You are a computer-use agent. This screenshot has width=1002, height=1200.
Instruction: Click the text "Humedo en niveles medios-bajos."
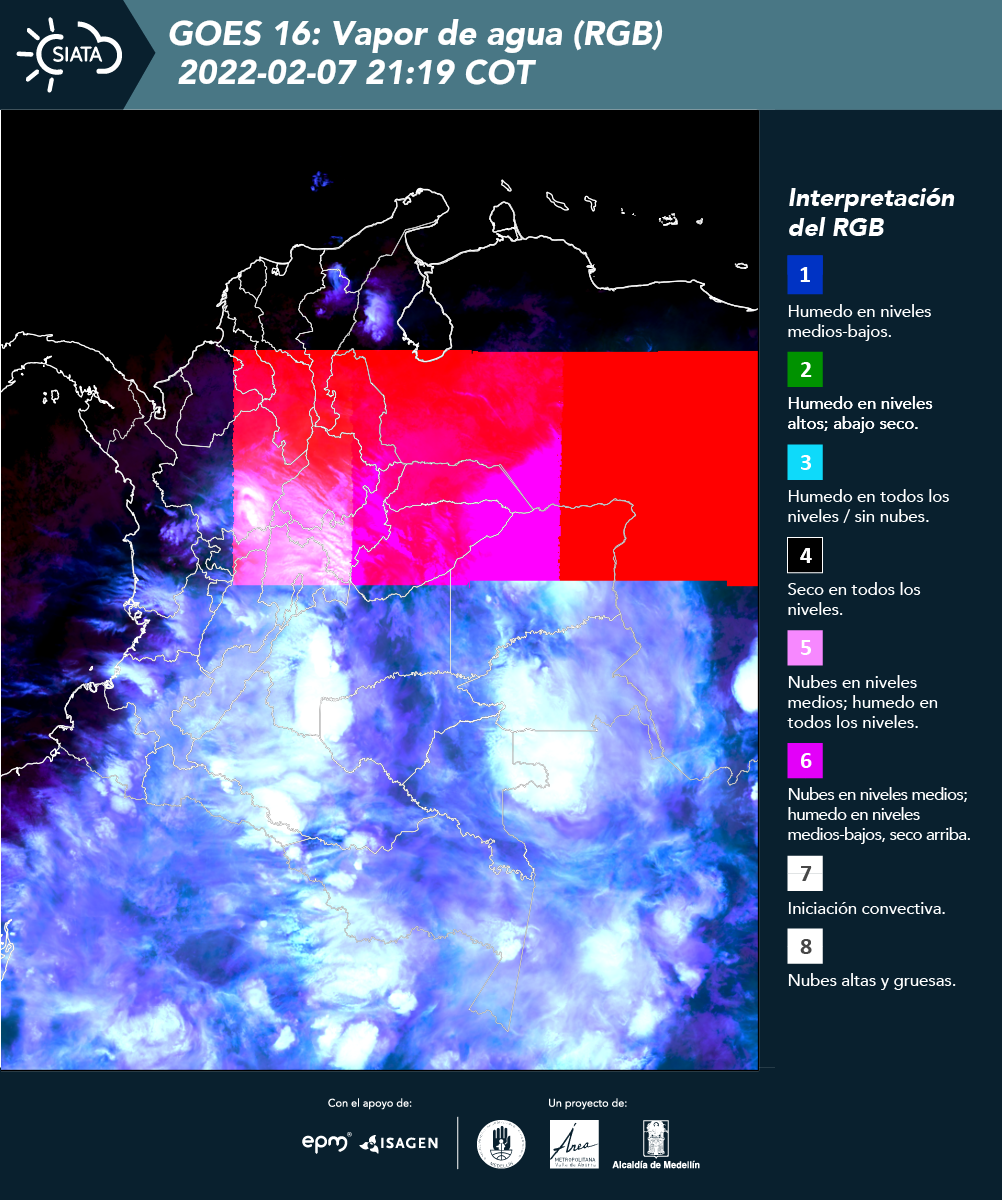coord(860,321)
